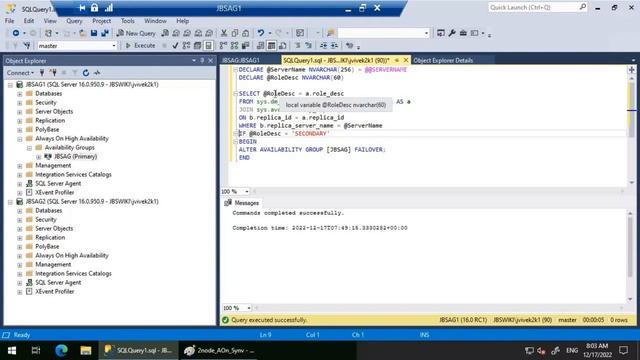This screenshot has height=360, width=640.
Task: Undo the last edit
Action: (x=260, y=33)
